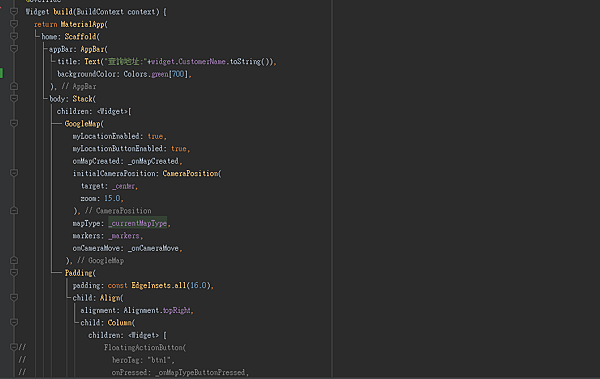Collapse the Padding widget fold marker
This screenshot has width=600, height=379.
pyautogui.click(x=14, y=273)
